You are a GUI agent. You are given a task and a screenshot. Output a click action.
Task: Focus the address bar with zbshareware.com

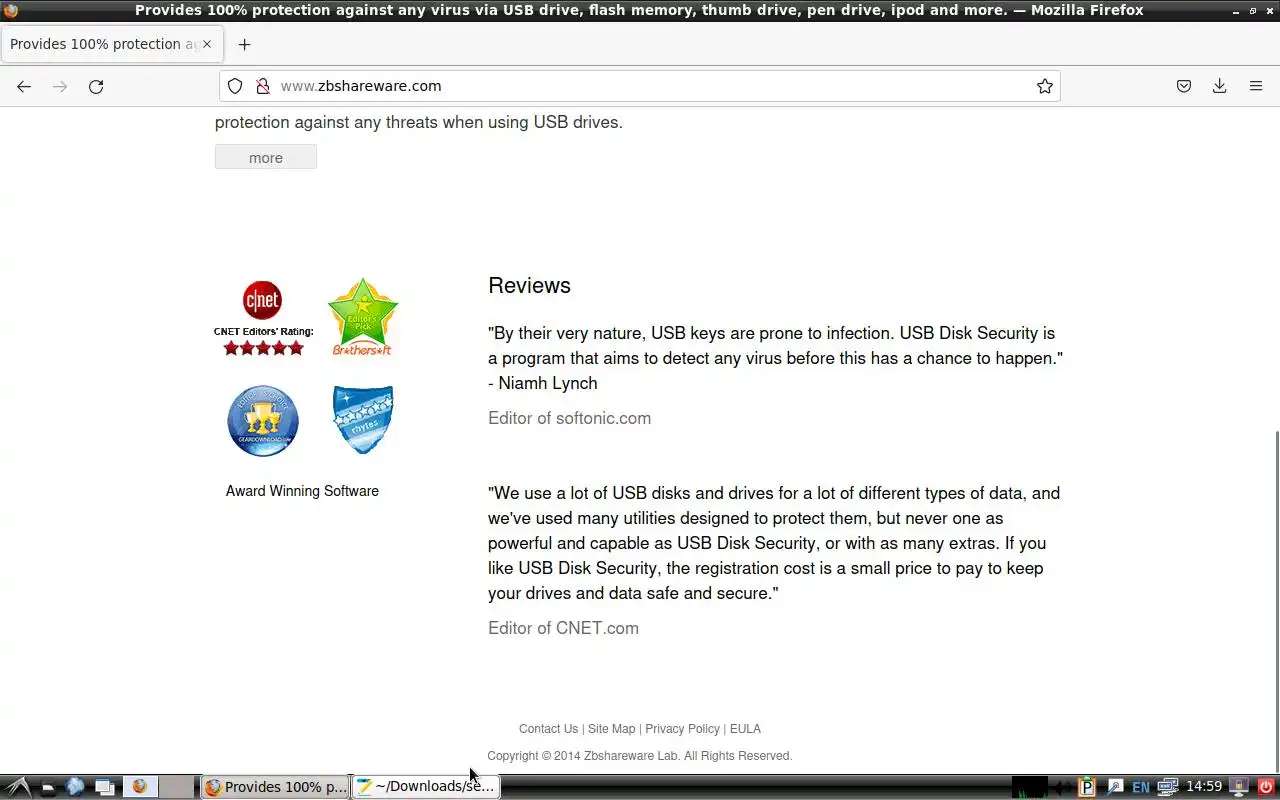[x=640, y=86]
